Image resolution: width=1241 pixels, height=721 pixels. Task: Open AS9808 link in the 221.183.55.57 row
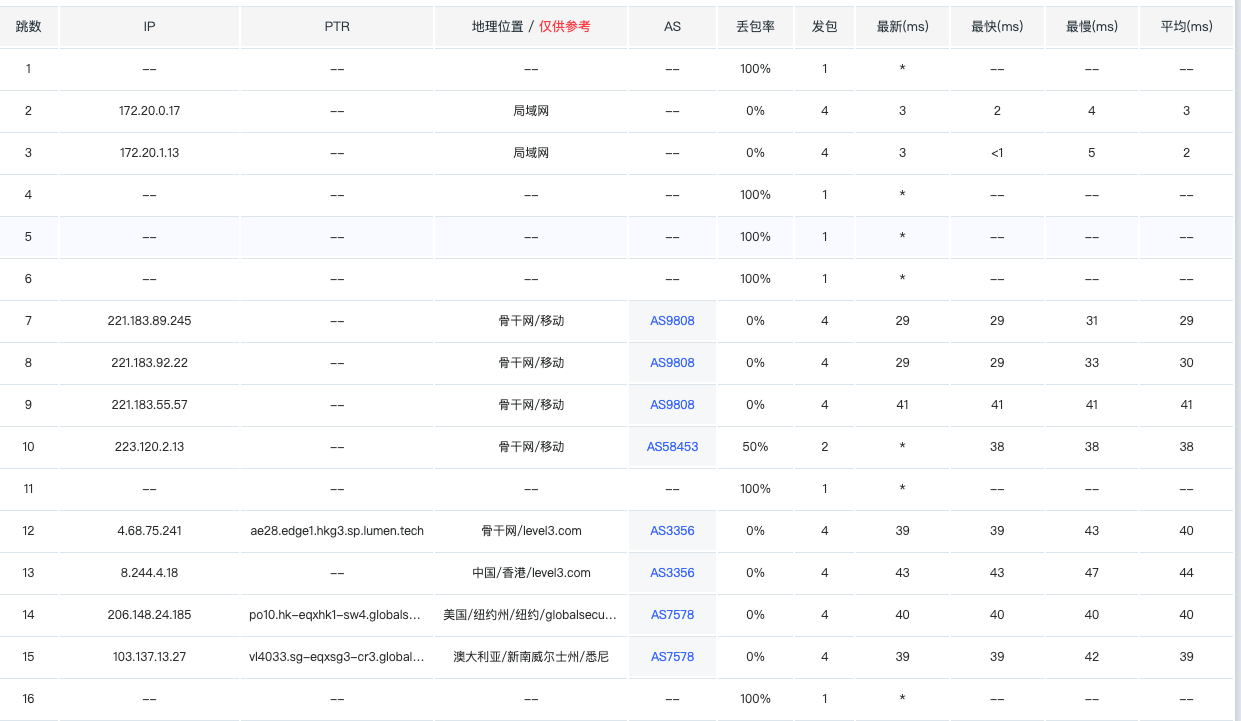click(672, 405)
